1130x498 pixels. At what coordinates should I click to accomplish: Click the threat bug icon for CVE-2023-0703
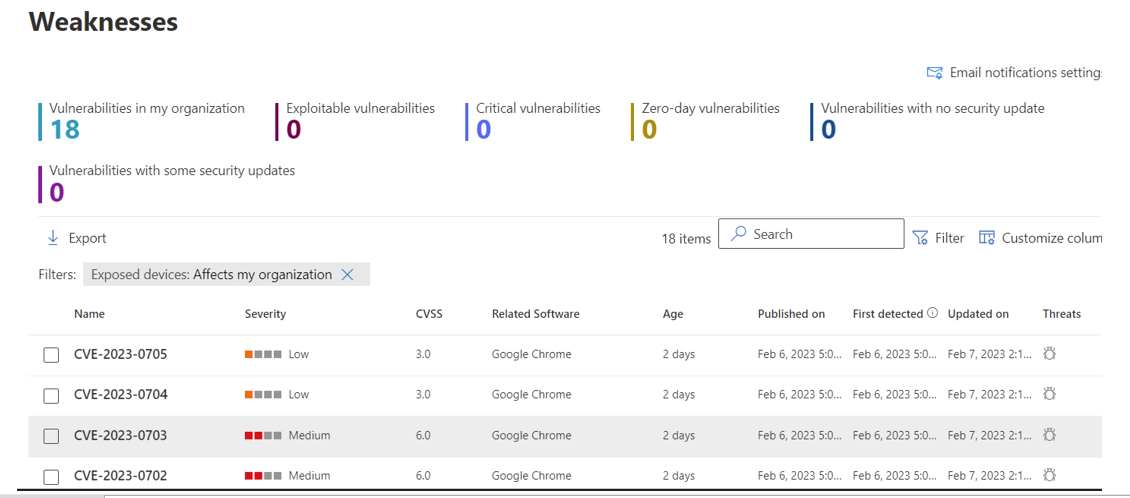[1049, 435]
